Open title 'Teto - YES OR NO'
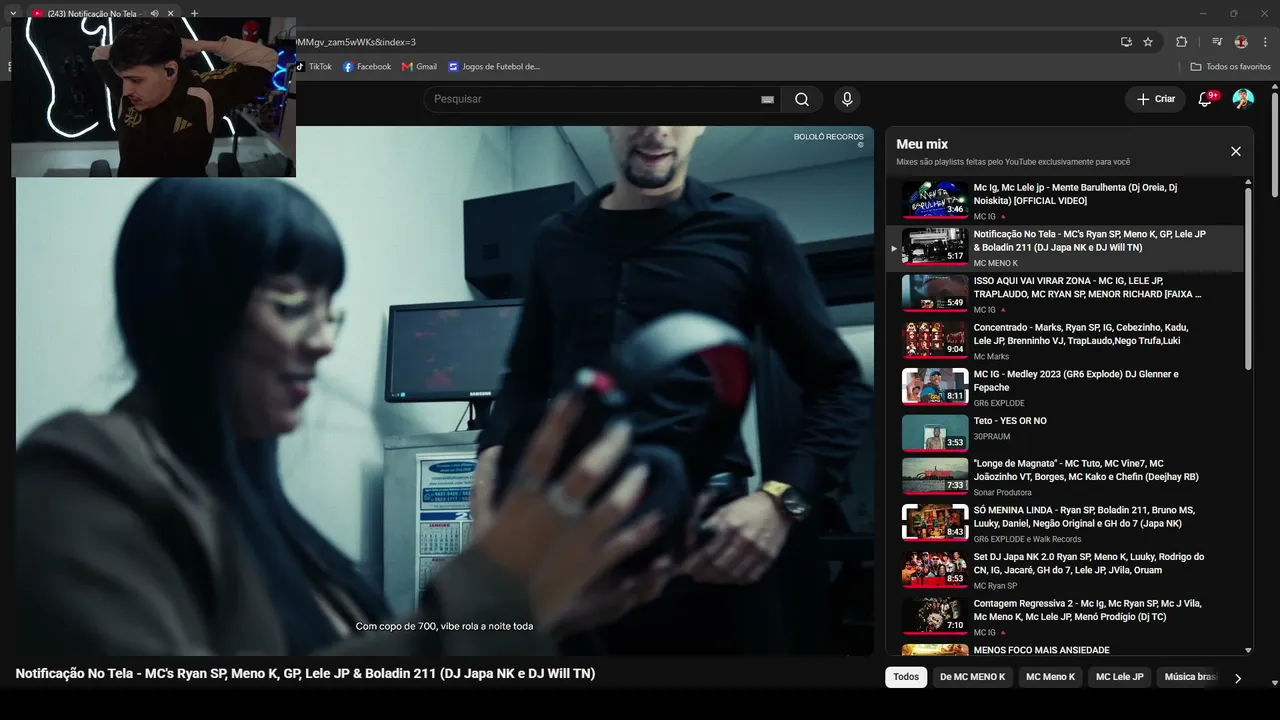1280x720 pixels. point(1010,421)
